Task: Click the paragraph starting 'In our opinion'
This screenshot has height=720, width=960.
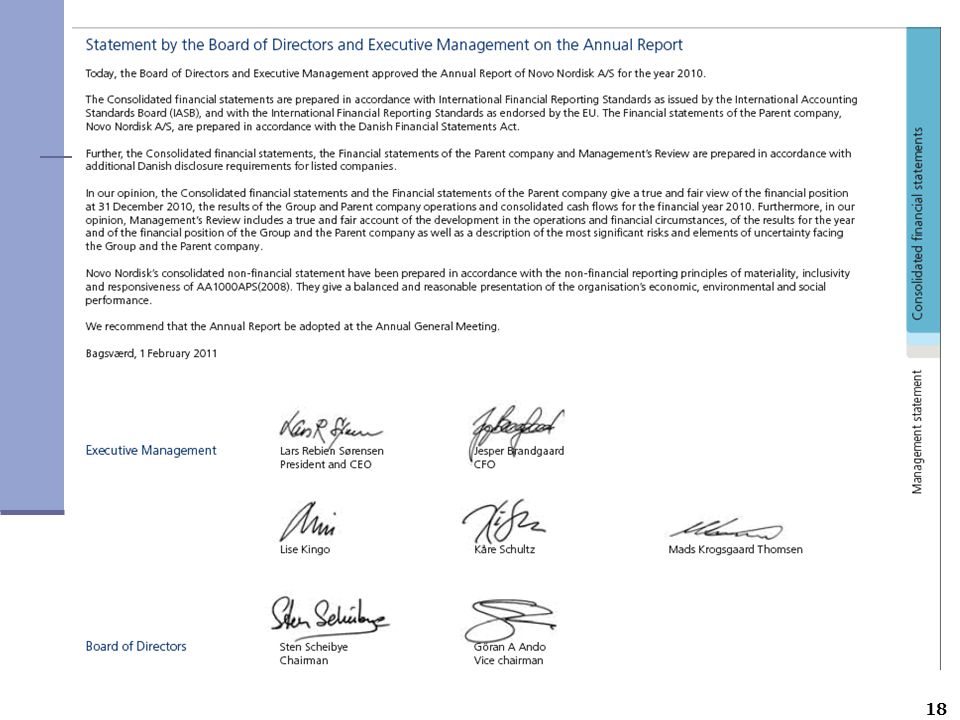Action: pyautogui.click(x=470, y=220)
